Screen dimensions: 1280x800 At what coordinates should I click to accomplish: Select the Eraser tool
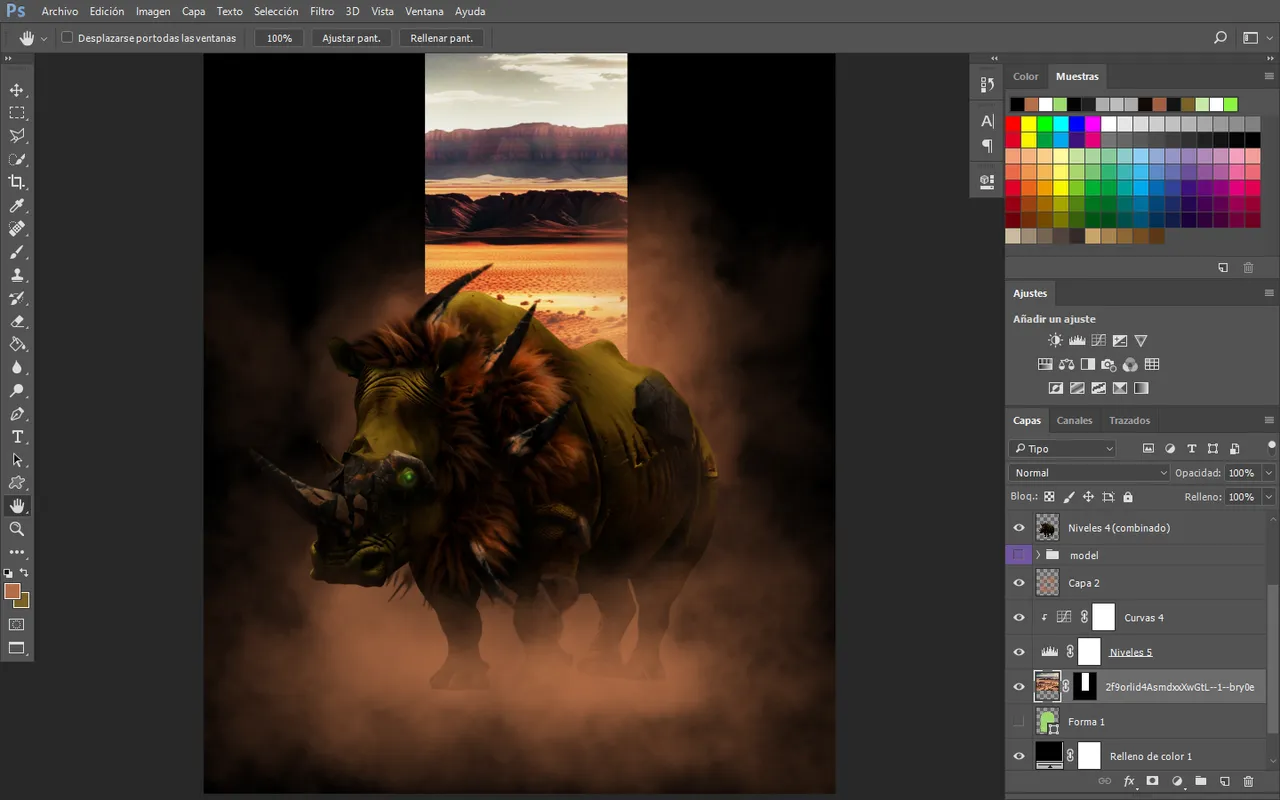pos(17,321)
